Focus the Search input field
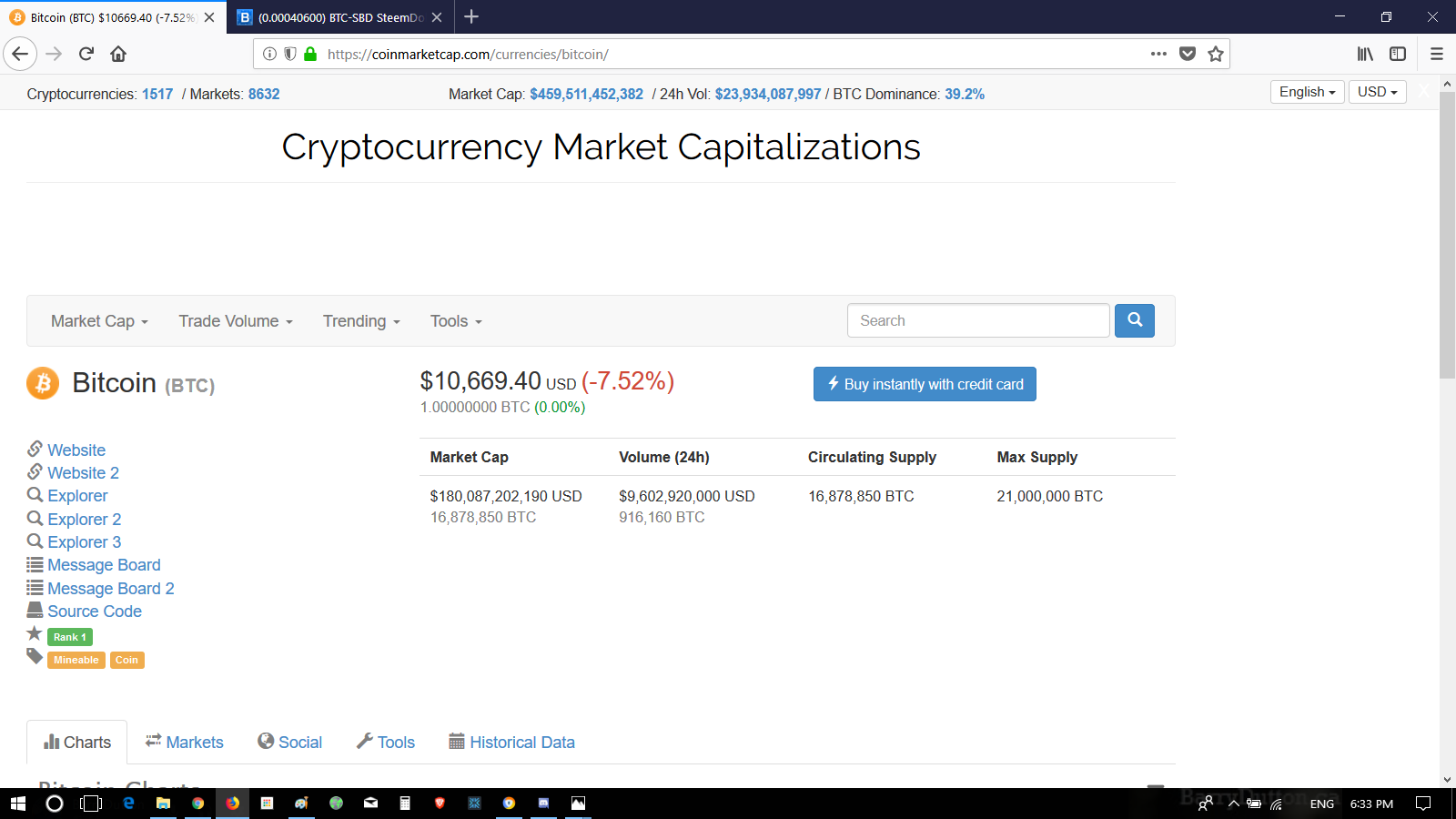The width and height of the screenshot is (1456, 819). pyautogui.click(x=978, y=320)
